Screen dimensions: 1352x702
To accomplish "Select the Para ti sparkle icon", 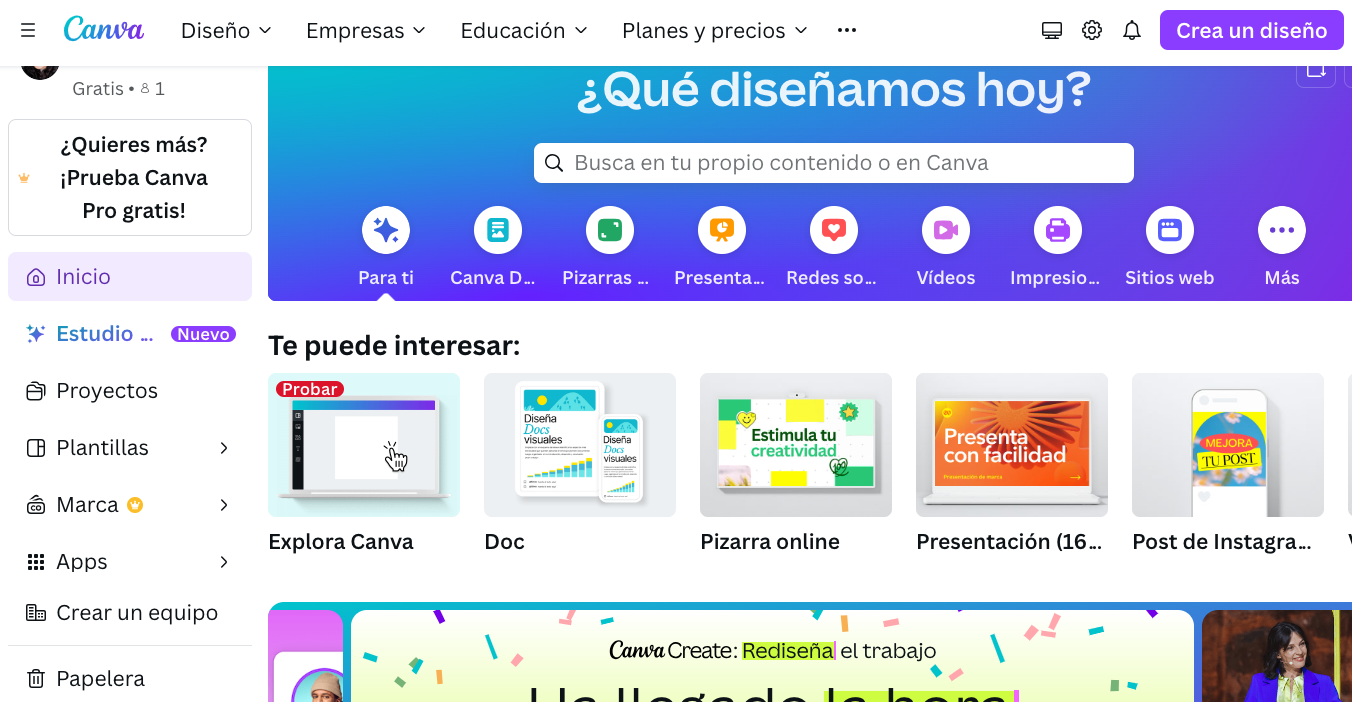I will 386,230.
